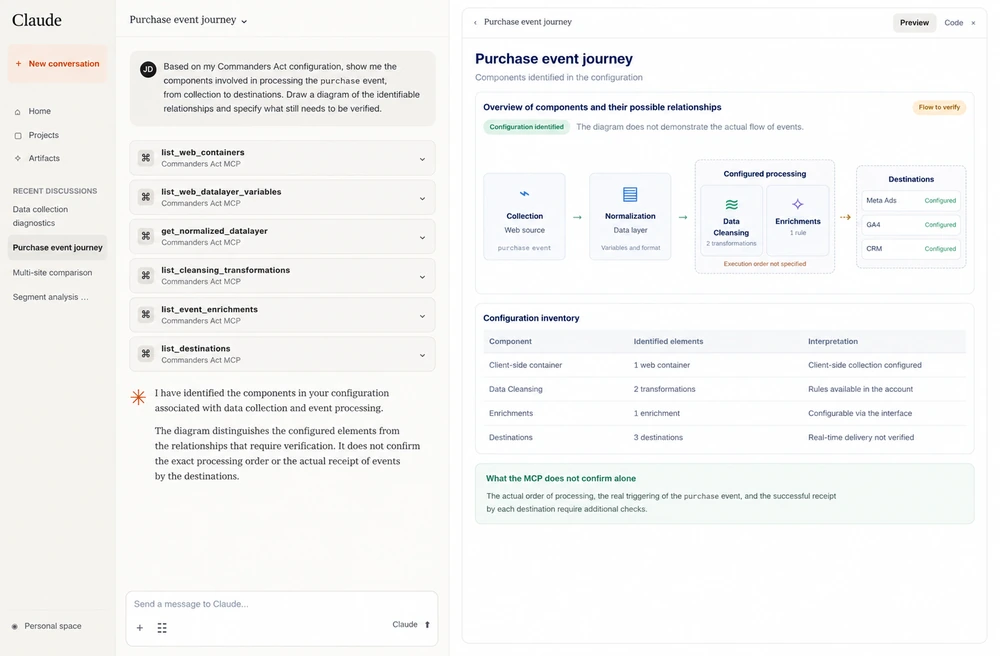
Task: Click the MCP icon beside get_normalized_datalayer
Action: [146, 236]
